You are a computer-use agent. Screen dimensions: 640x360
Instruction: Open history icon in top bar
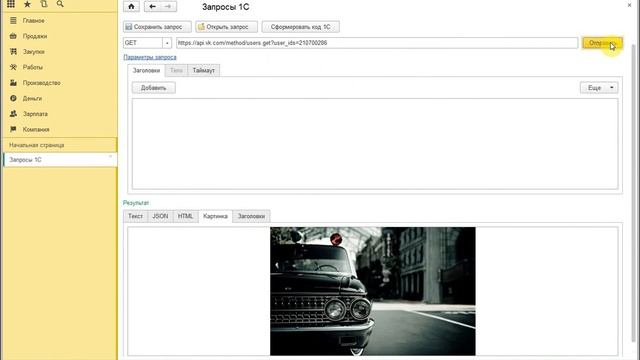point(44,4)
